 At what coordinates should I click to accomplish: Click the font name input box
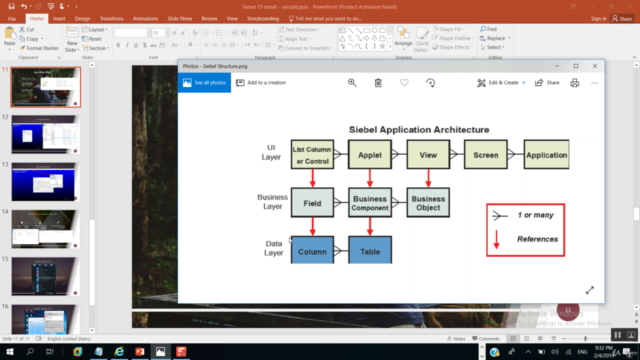pos(131,33)
